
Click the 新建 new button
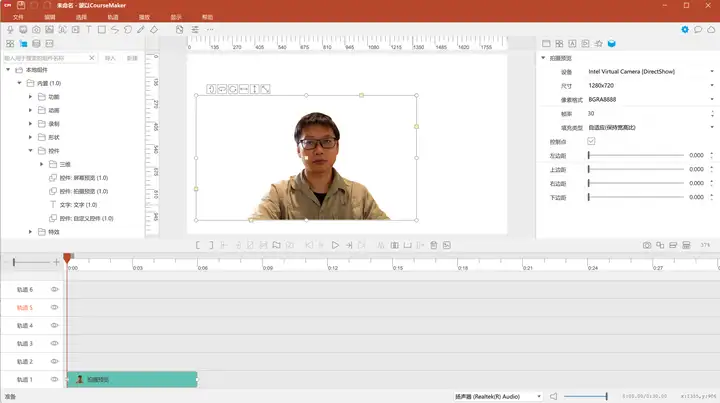coord(132,58)
